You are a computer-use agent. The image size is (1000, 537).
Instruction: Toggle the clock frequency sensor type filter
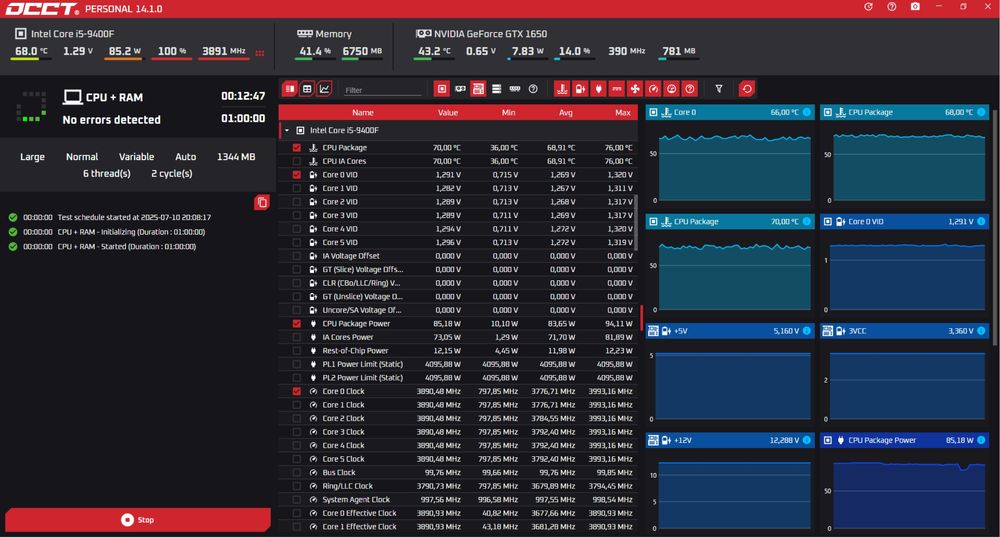653,89
